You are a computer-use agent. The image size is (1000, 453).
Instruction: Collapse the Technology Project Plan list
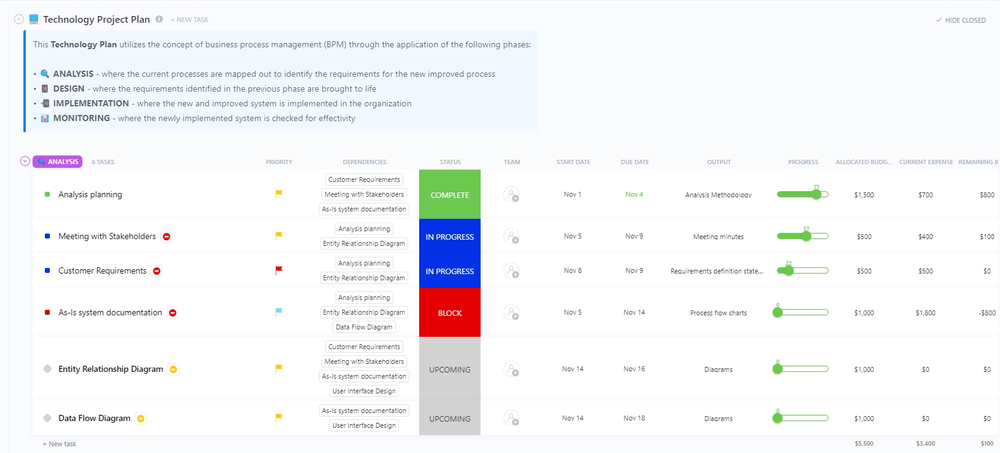coord(19,19)
